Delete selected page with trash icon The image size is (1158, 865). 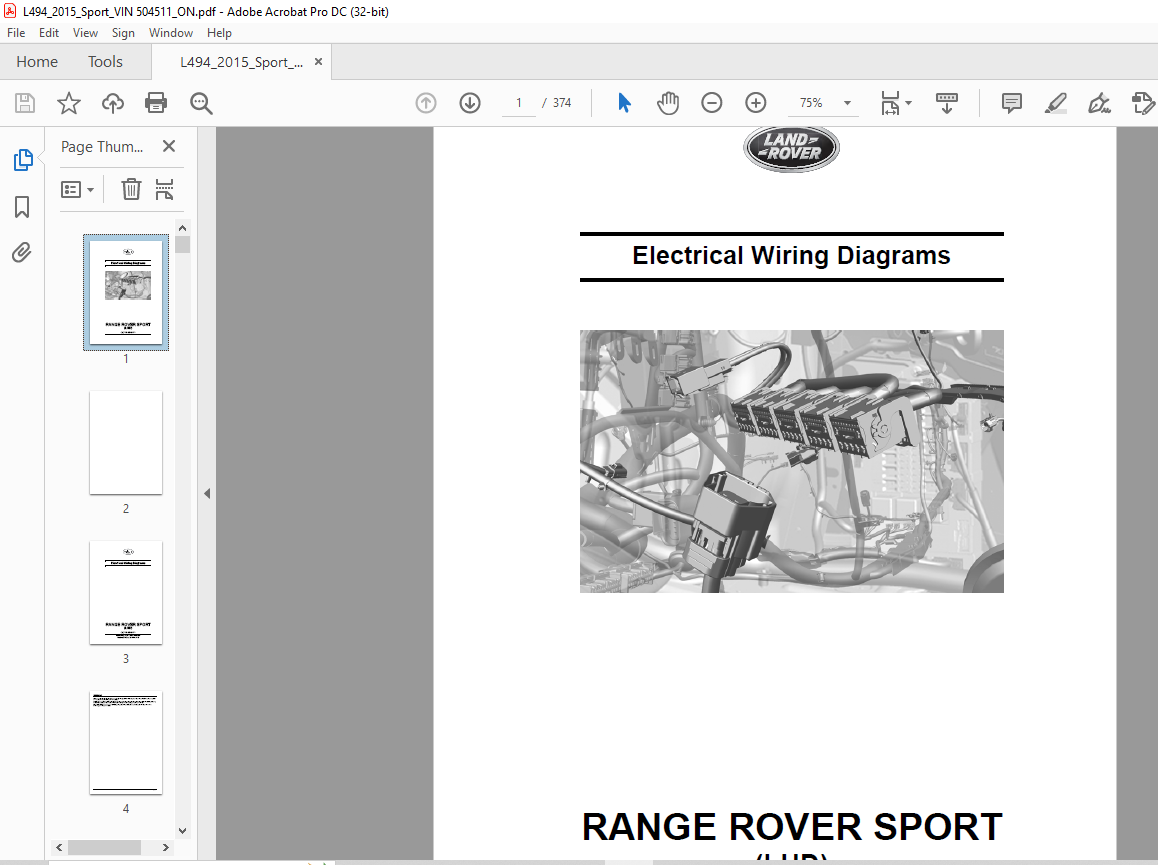(x=131, y=189)
